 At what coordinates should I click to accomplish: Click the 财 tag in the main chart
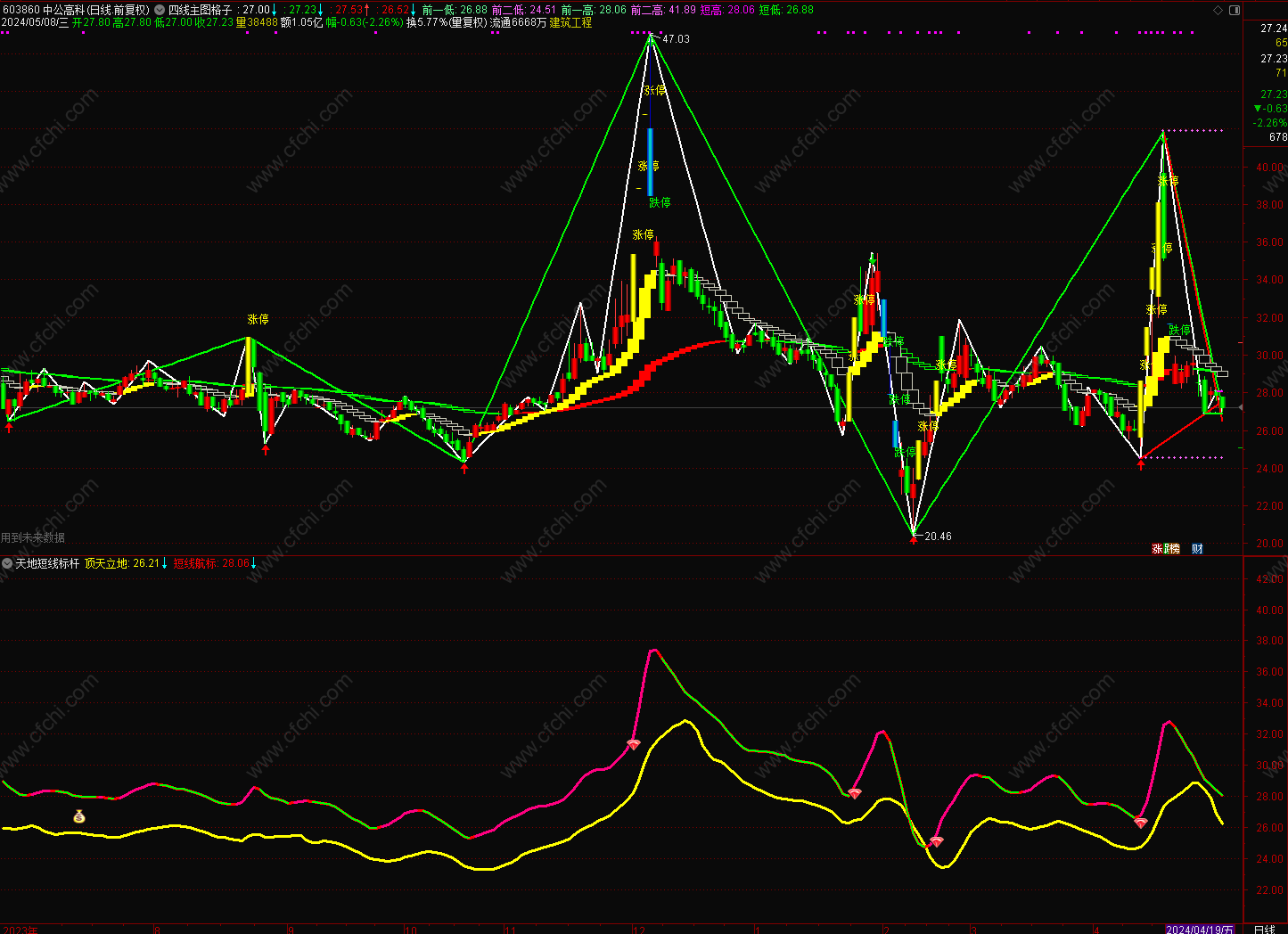[1197, 548]
